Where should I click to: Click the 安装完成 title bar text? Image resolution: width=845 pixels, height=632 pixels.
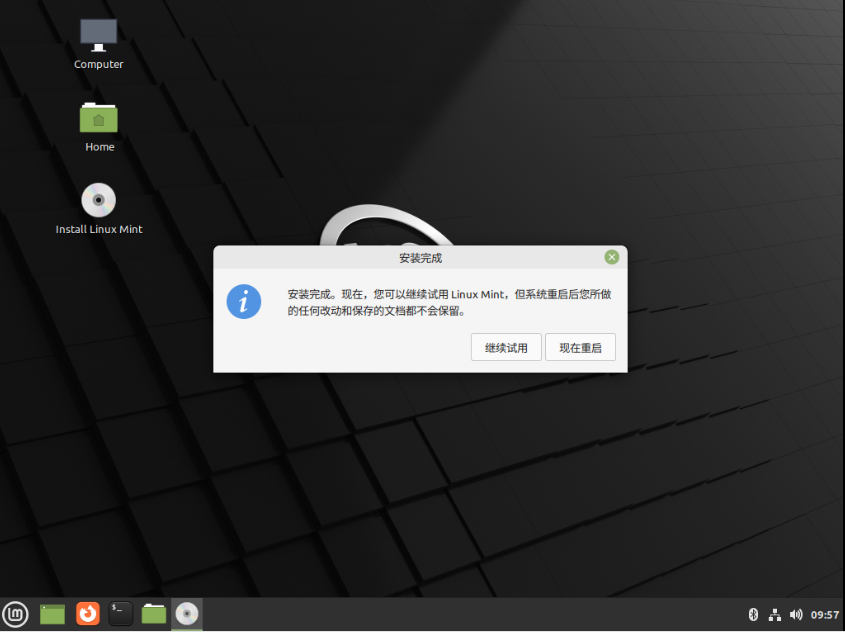tap(420, 258)
